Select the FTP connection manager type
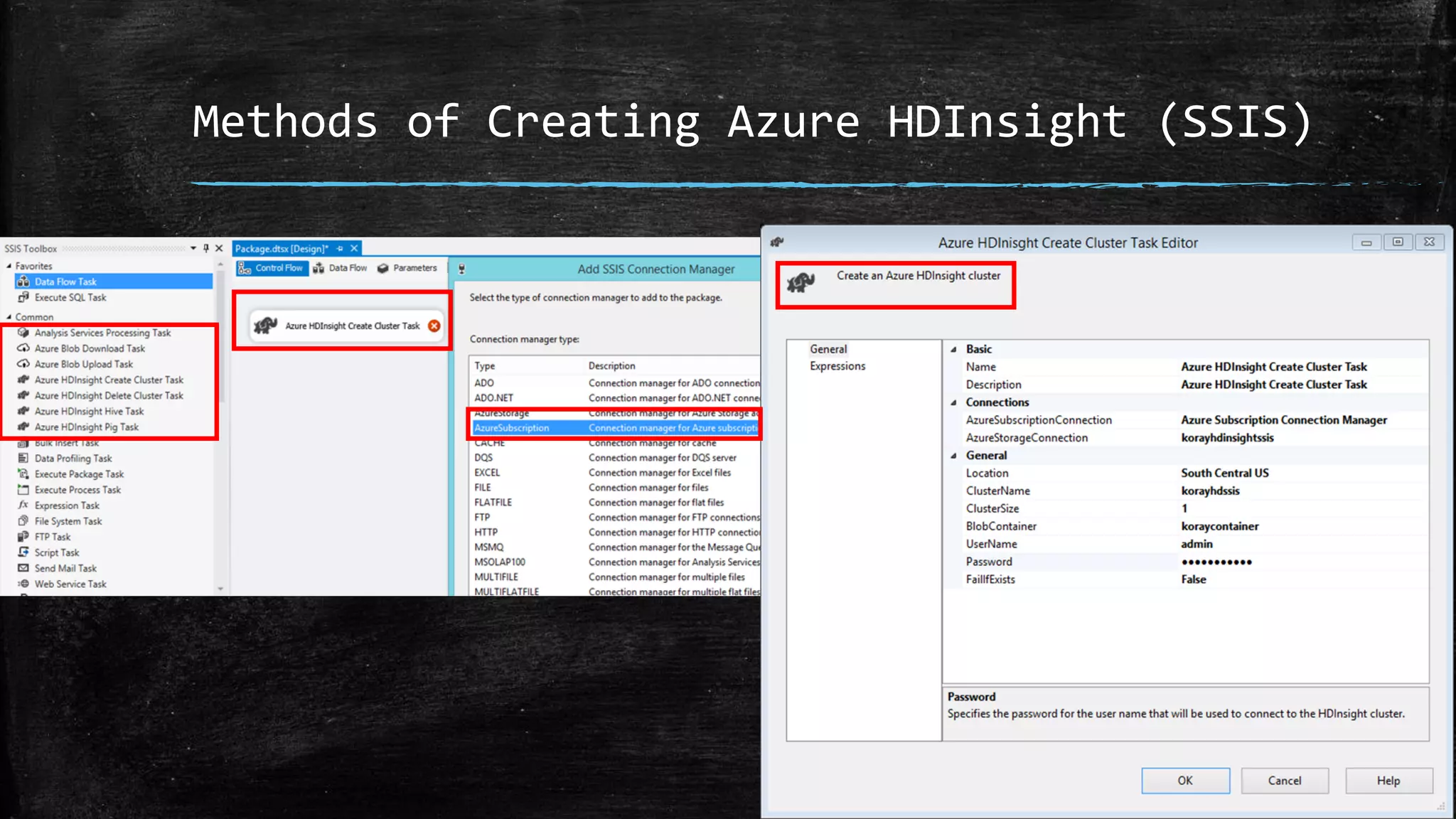The image size is (1456, 819). point(616,518)
